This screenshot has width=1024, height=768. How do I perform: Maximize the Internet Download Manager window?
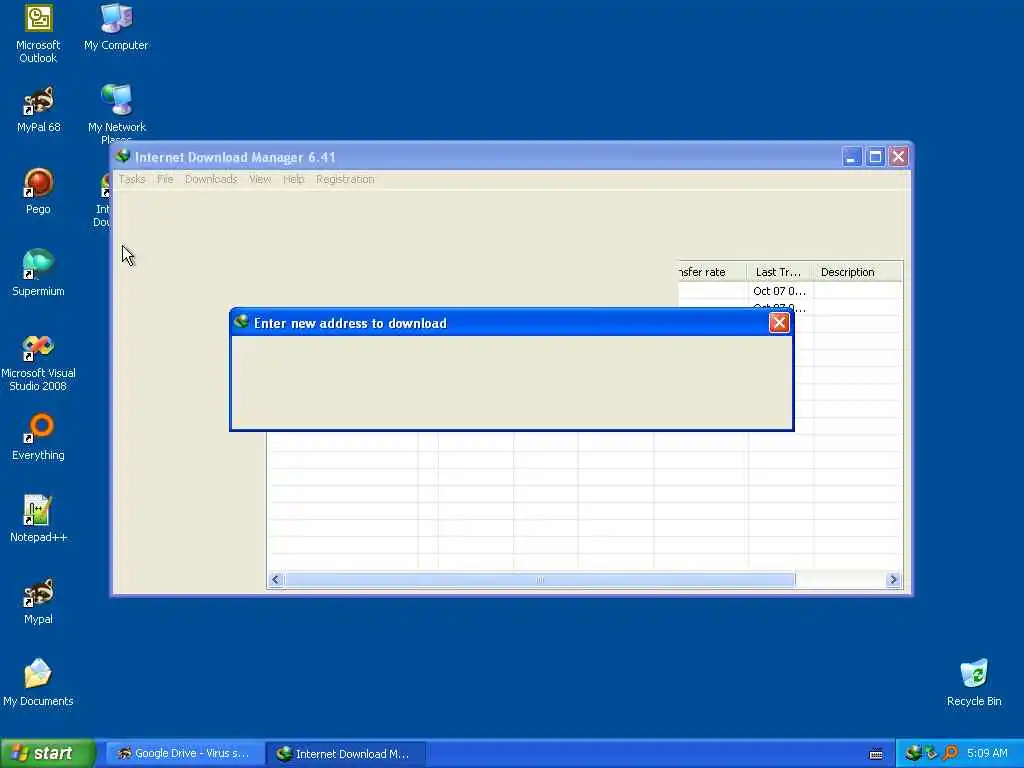pos(875,157)
